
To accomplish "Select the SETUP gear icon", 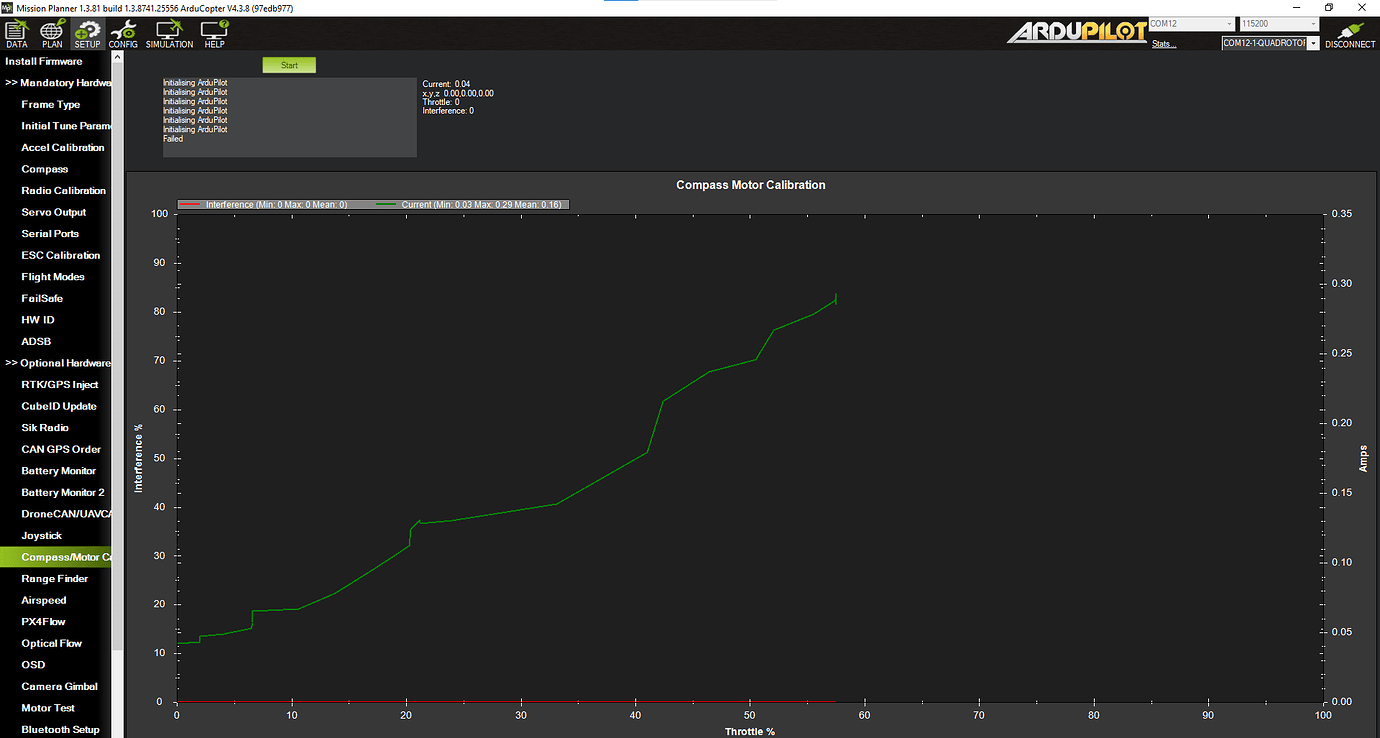I will tap(87, 33).
